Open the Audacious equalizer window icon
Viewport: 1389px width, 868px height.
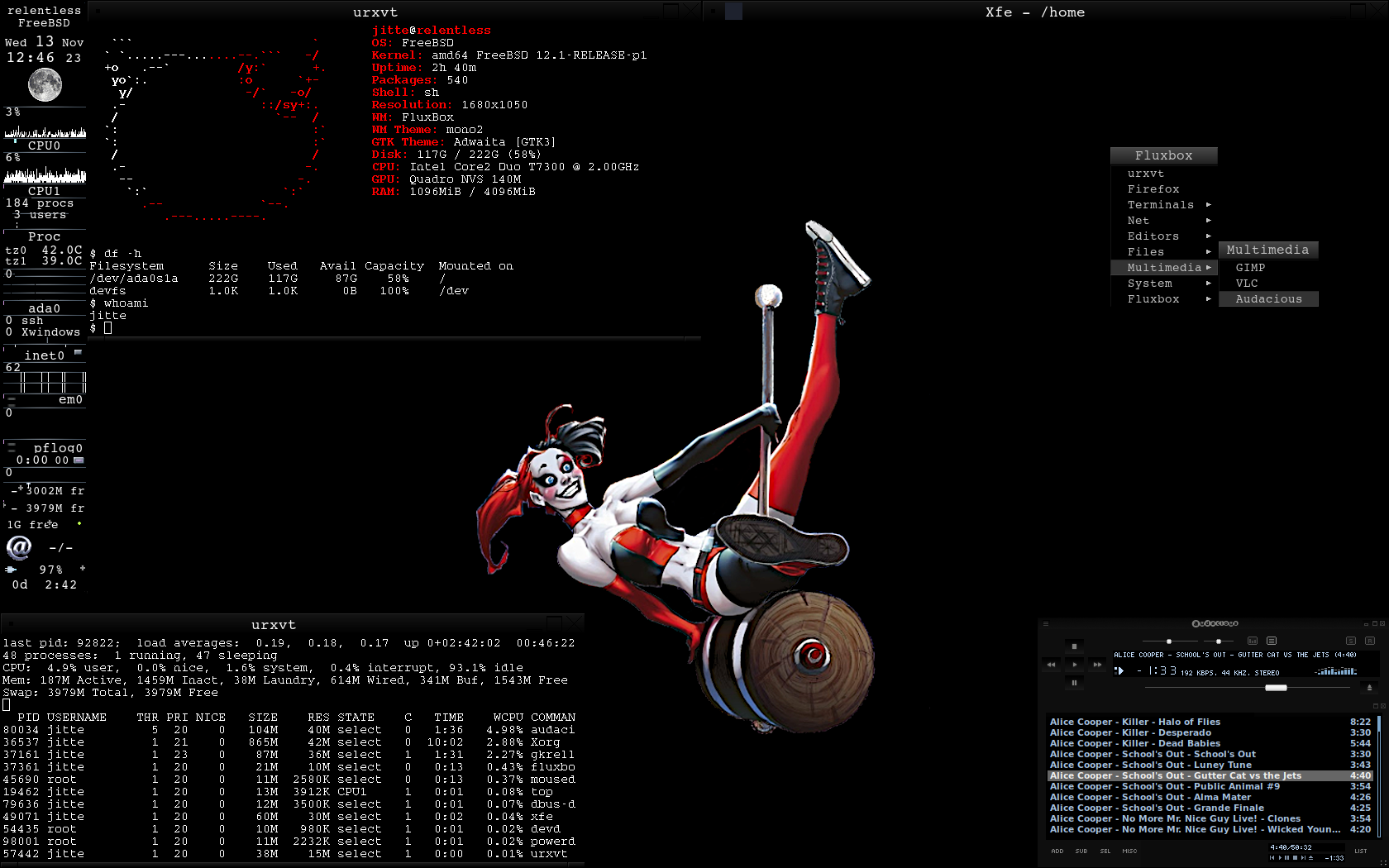[1253, 641]
